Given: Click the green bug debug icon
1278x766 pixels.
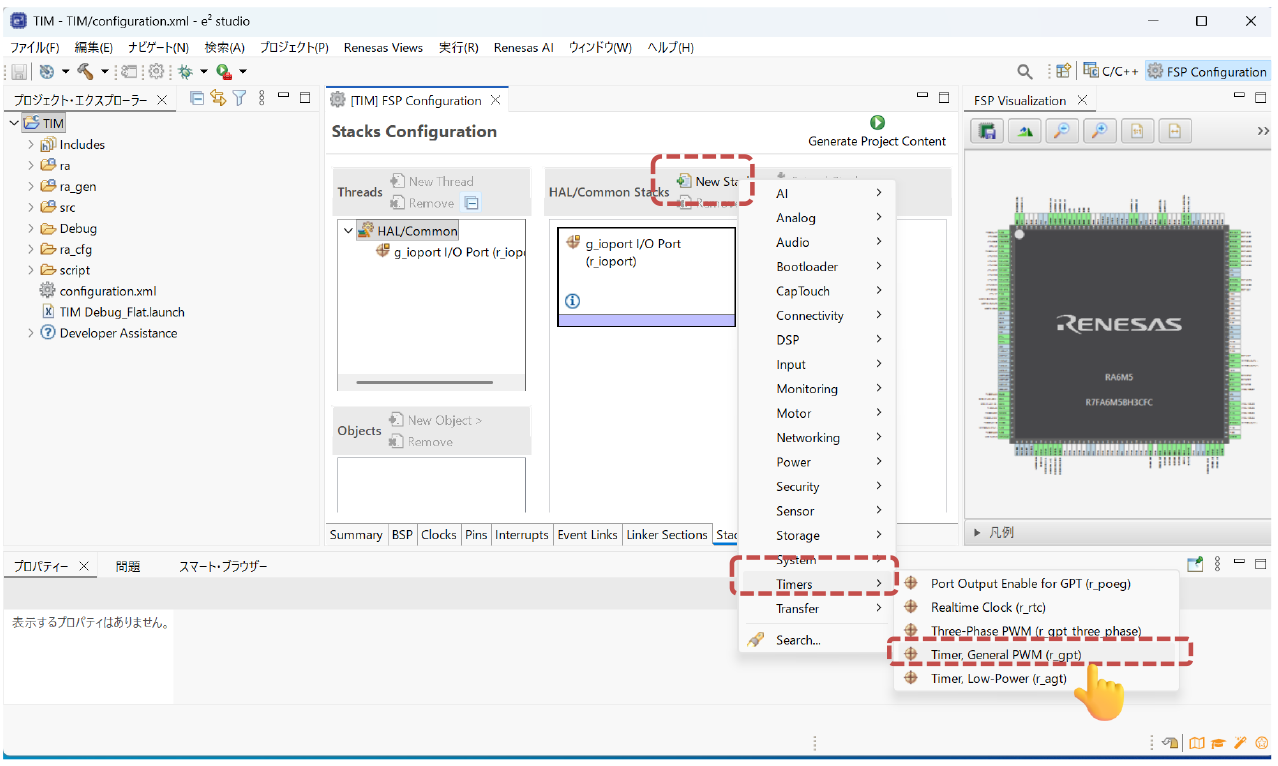Looking at the screenshot, I should click(185, 72).
